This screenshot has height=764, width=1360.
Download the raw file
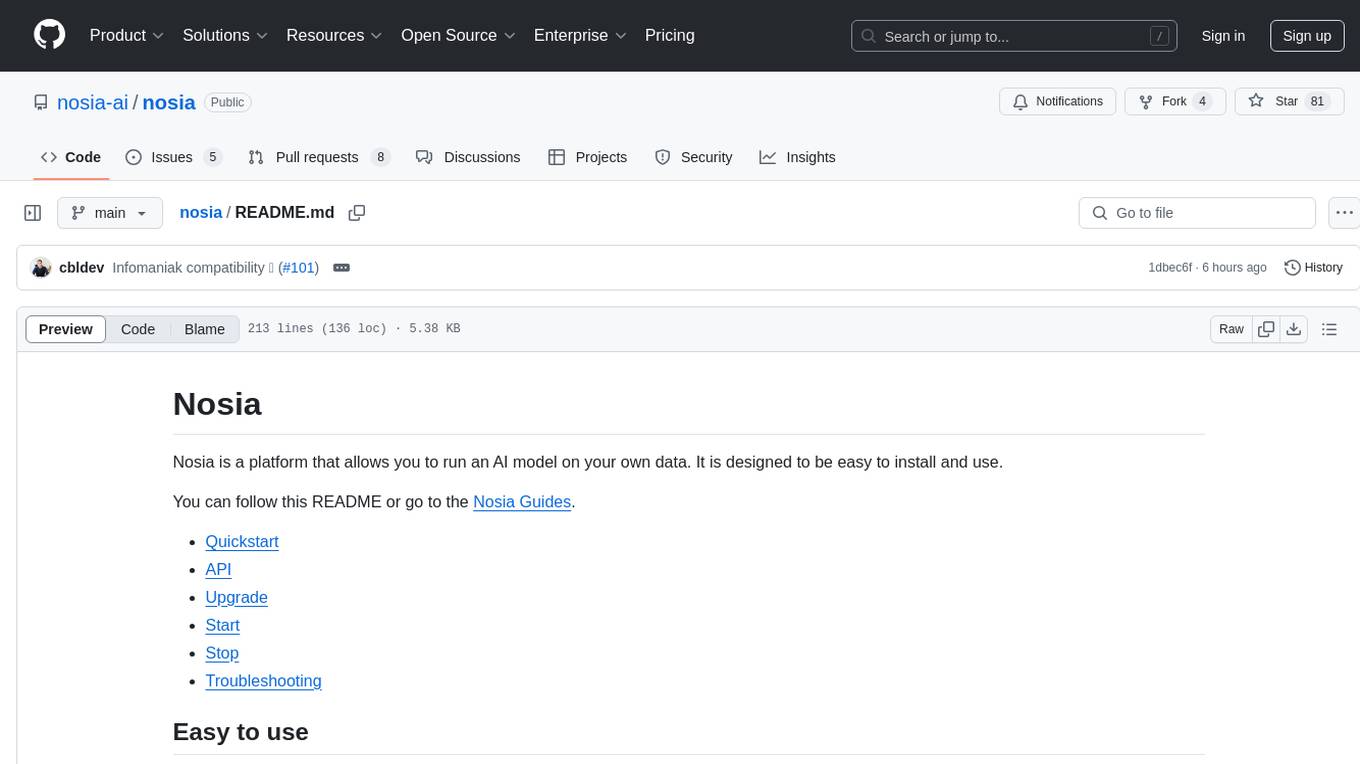[1293, 329]
